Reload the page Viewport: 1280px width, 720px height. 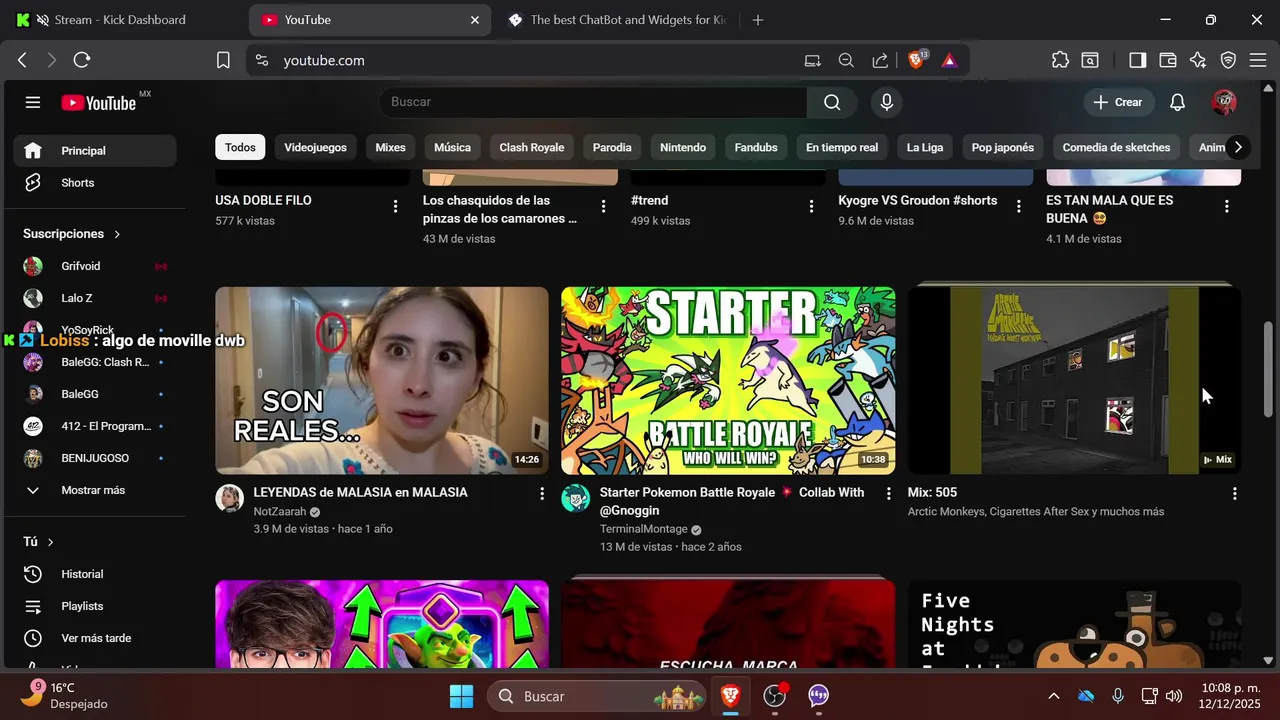[x=82, y=60]
